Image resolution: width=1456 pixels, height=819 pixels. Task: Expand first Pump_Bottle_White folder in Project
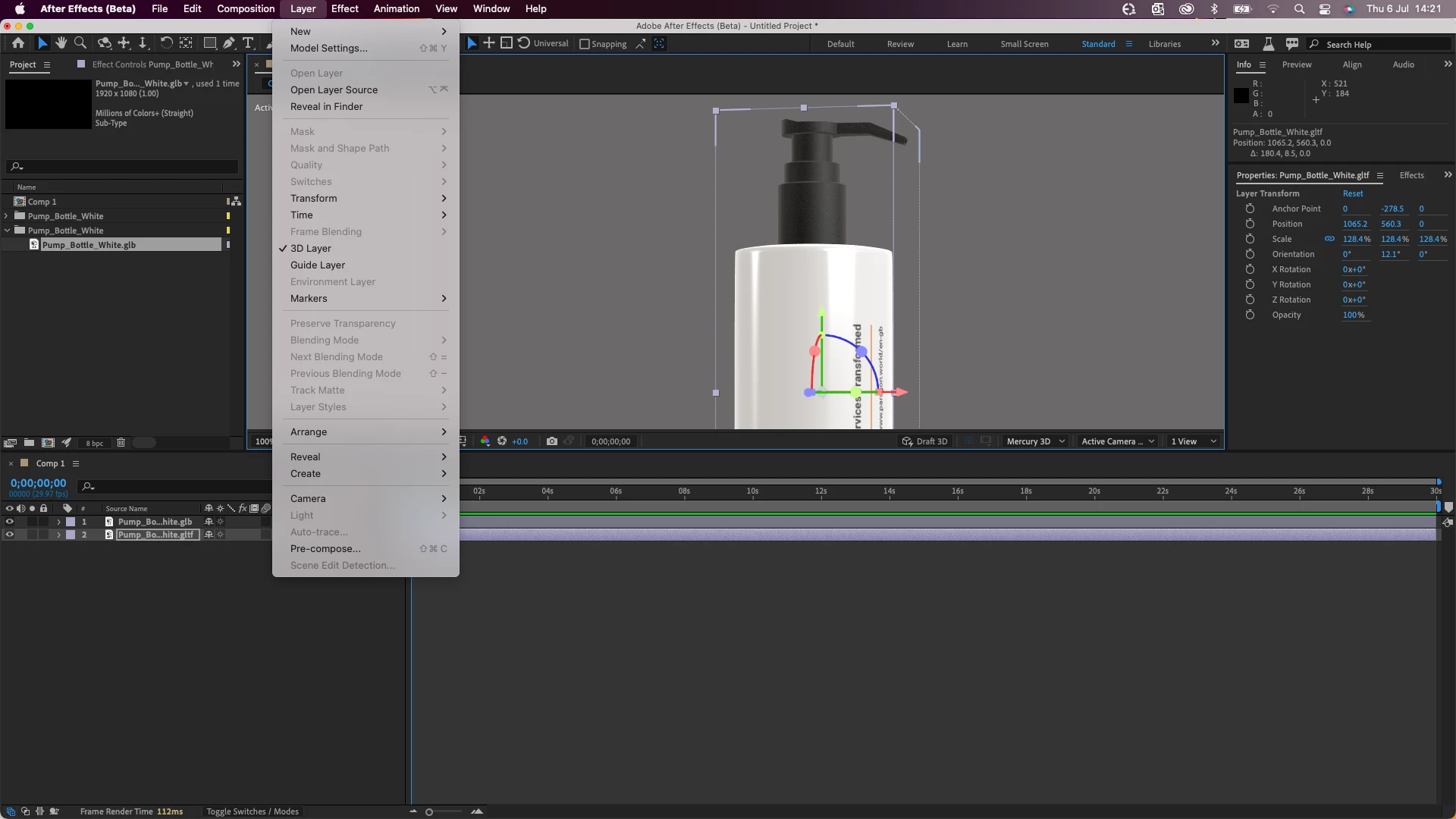click(x=7, y=216)
